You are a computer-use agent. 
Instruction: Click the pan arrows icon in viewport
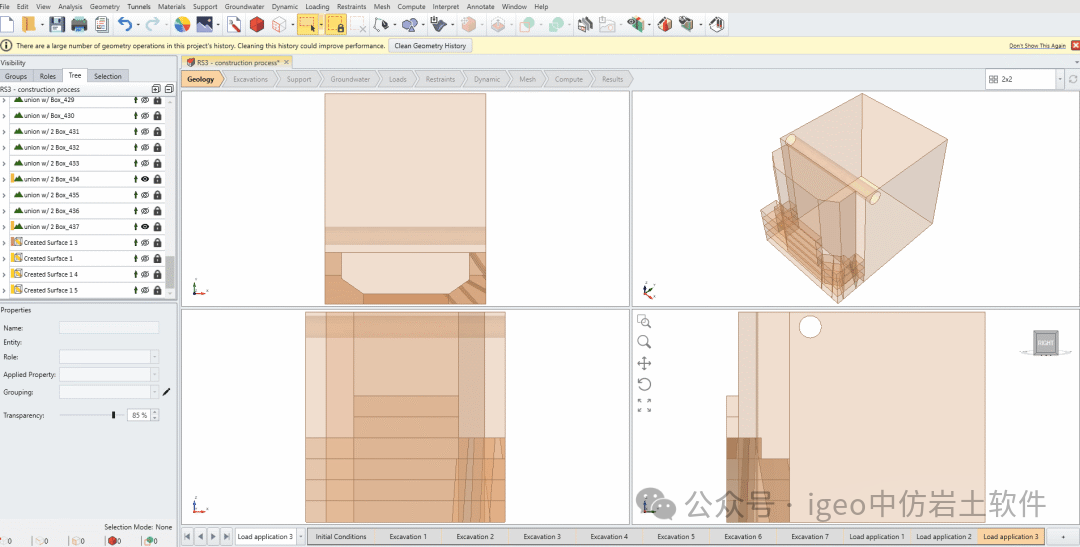[x=644, y=363]
